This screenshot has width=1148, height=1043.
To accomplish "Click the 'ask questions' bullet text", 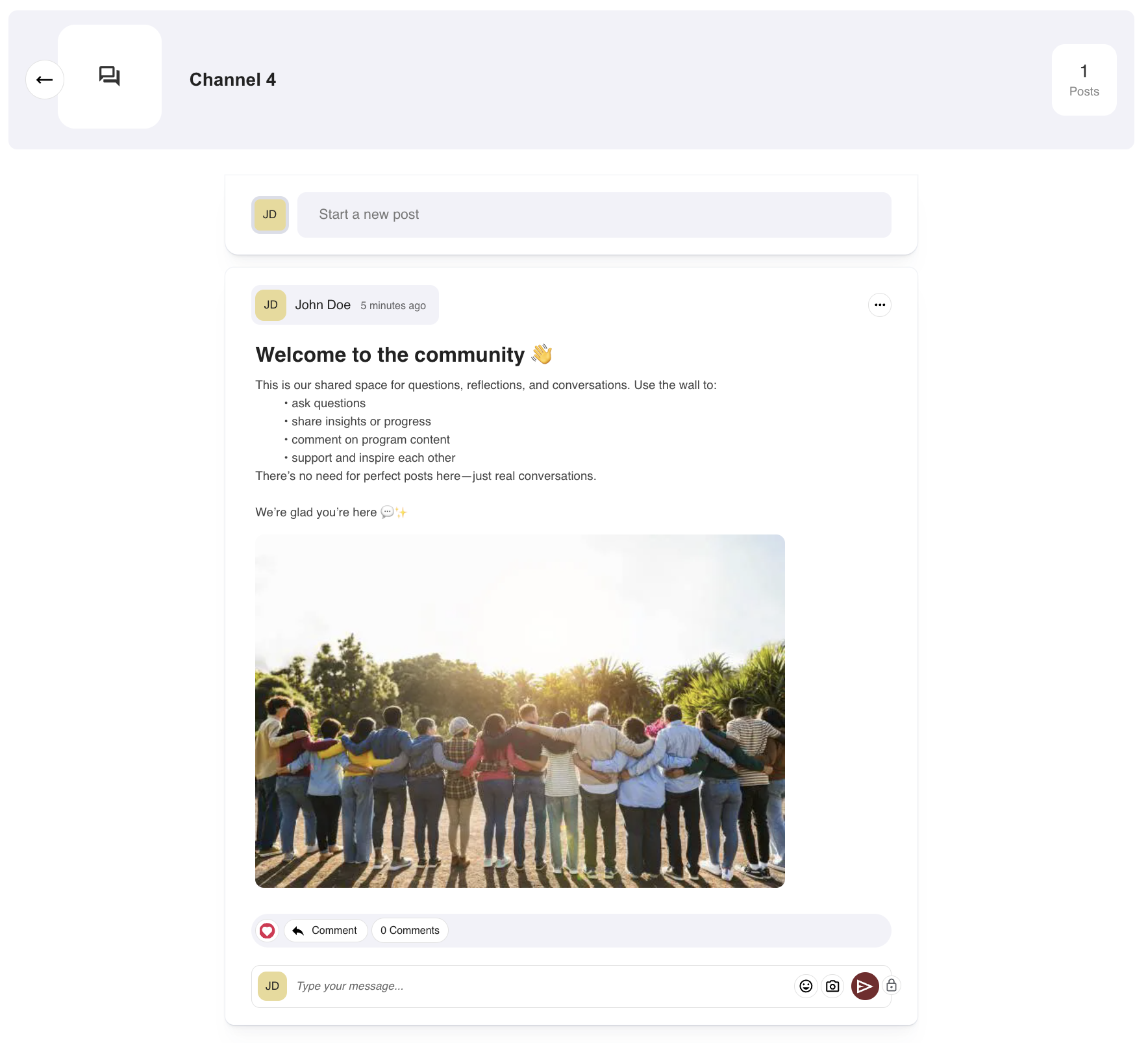I will coord(328,403).
